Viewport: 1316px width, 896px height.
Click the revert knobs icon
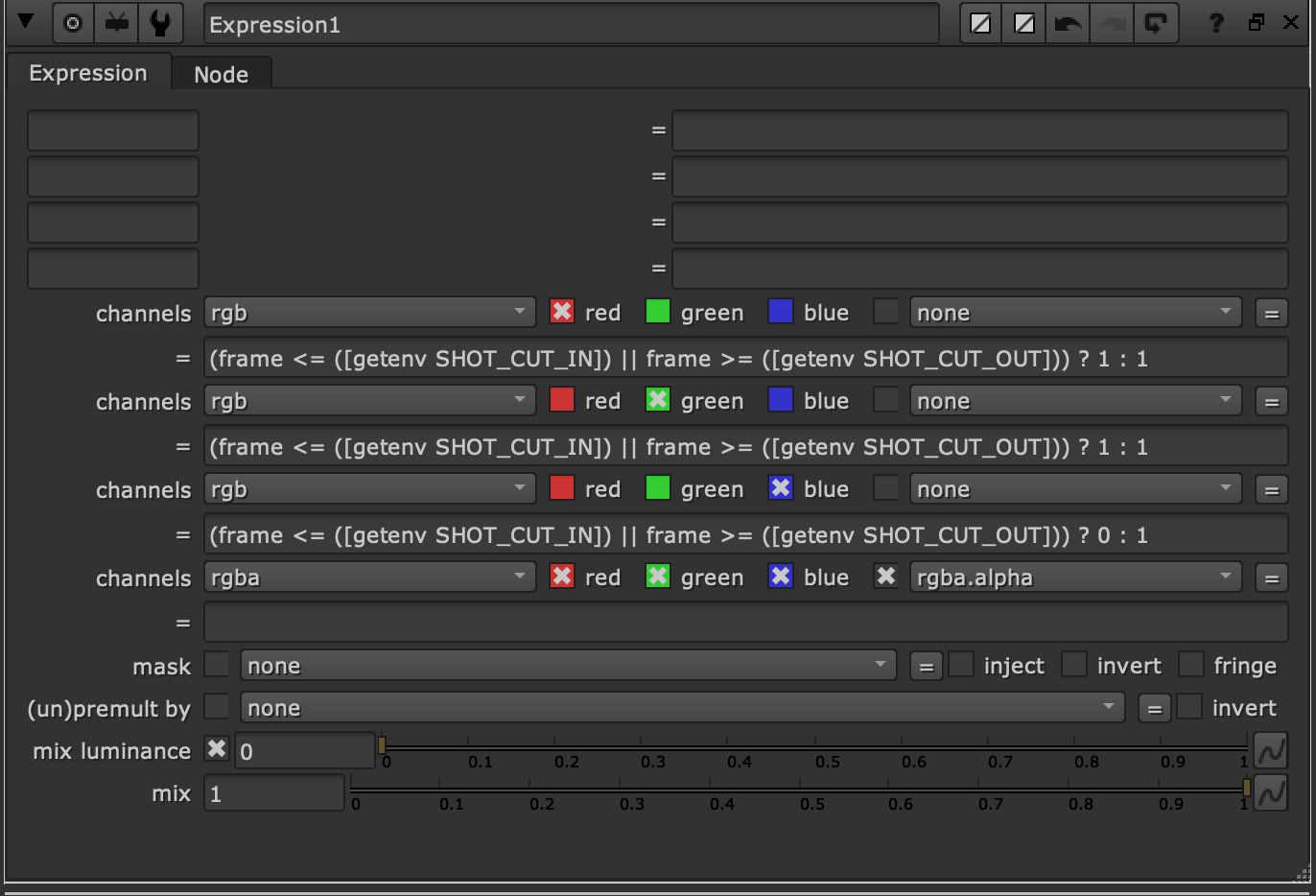click(x=1156, y=23)
